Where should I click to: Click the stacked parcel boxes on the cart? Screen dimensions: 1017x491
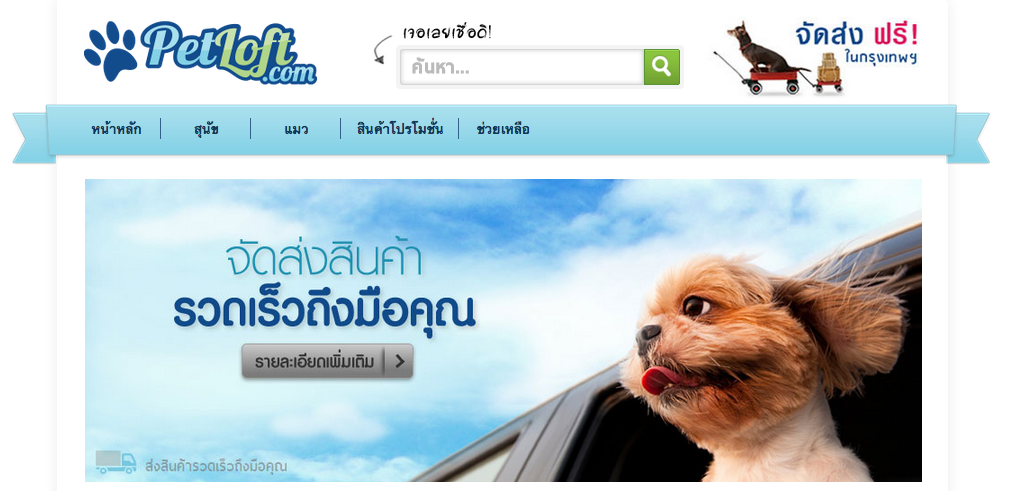pyautogui.click(x=826, y=67)
